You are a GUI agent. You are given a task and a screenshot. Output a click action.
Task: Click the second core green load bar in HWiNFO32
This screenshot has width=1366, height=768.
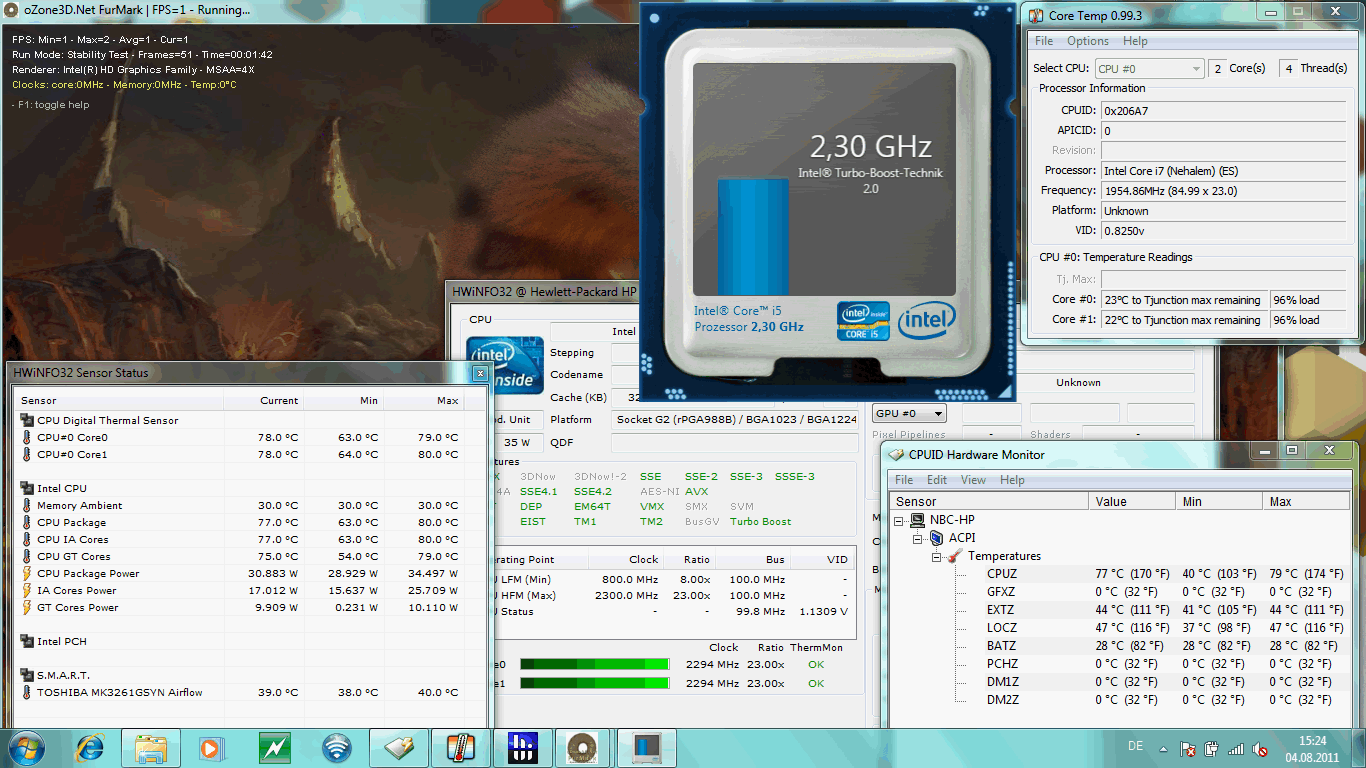(x=595, y=683)
